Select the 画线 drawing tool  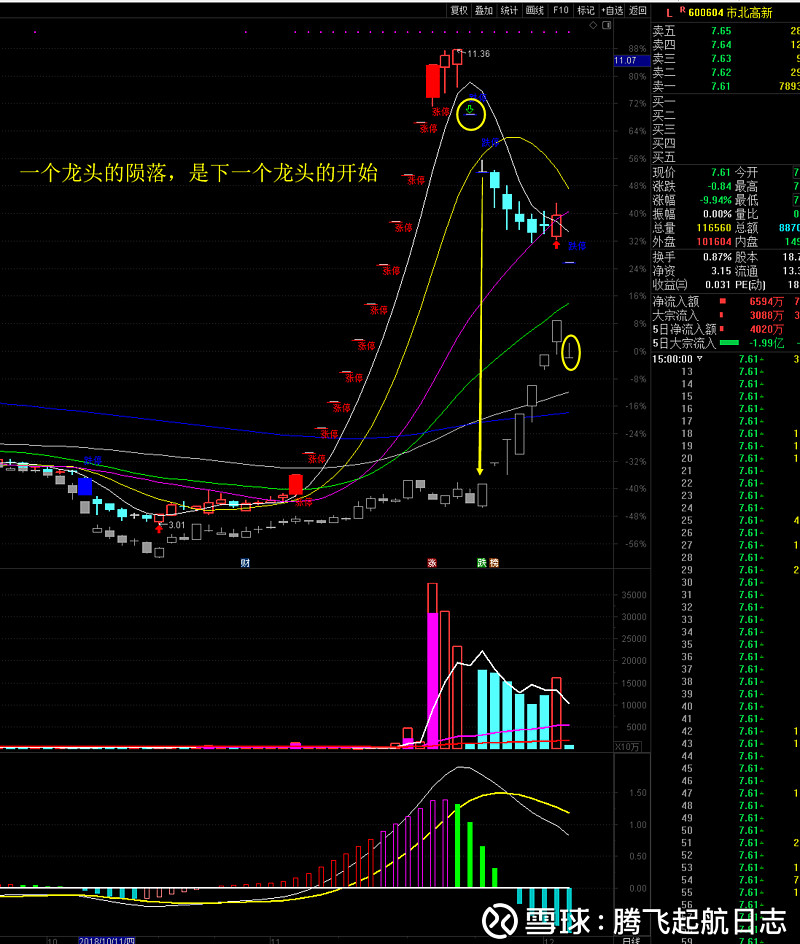535,10
